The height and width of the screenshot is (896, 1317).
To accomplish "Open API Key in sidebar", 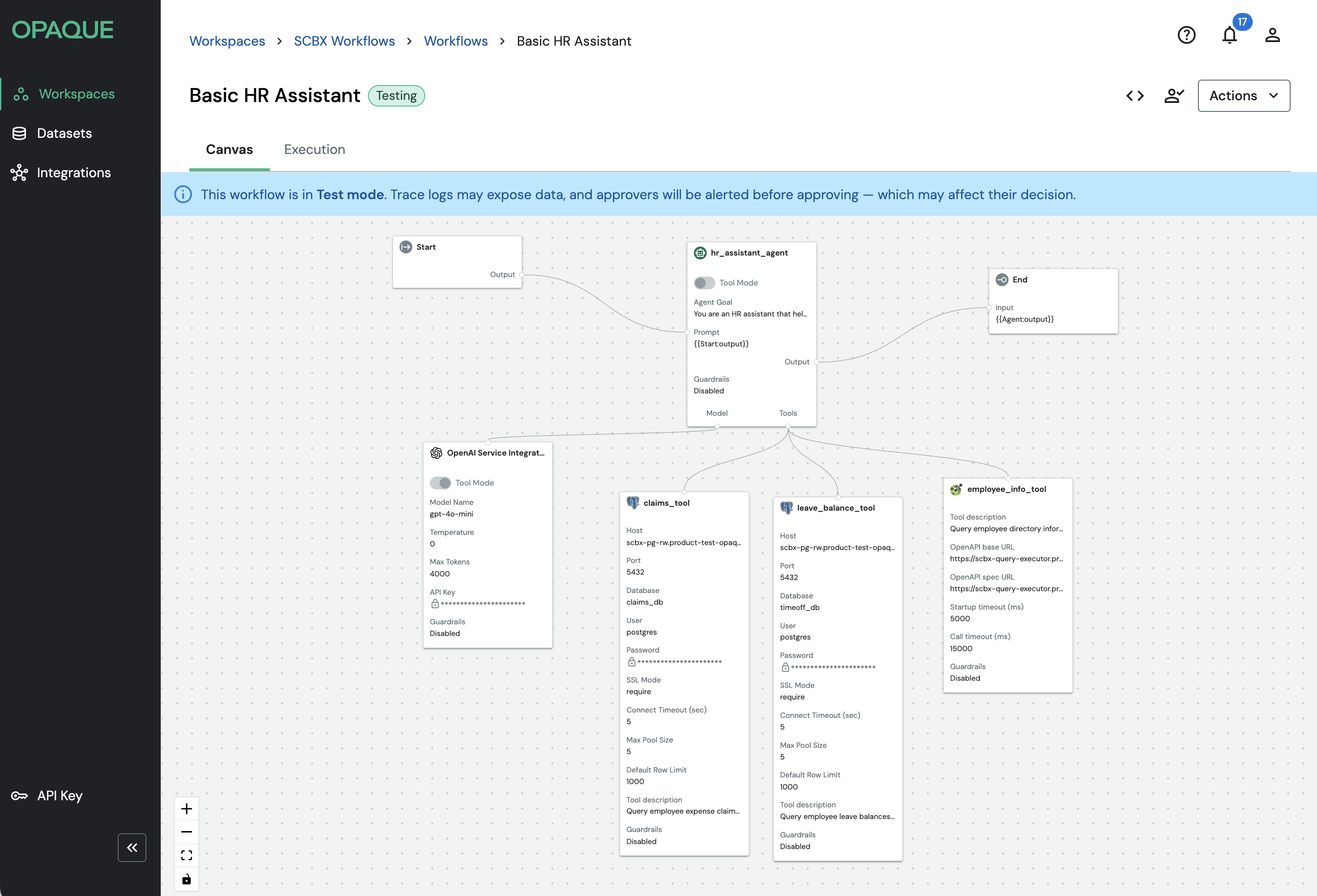I will click(59, 796).
